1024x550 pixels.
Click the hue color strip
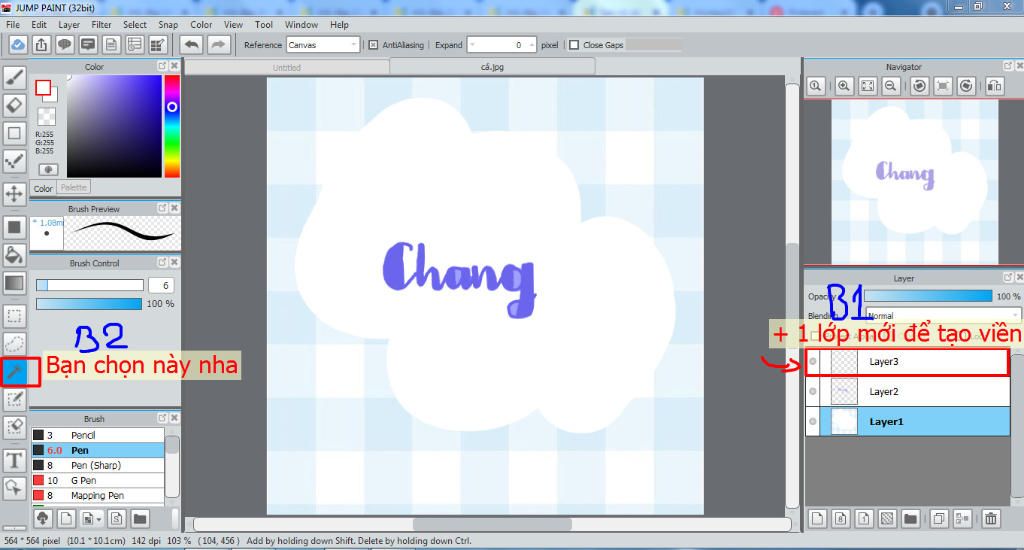click(172, 126)
